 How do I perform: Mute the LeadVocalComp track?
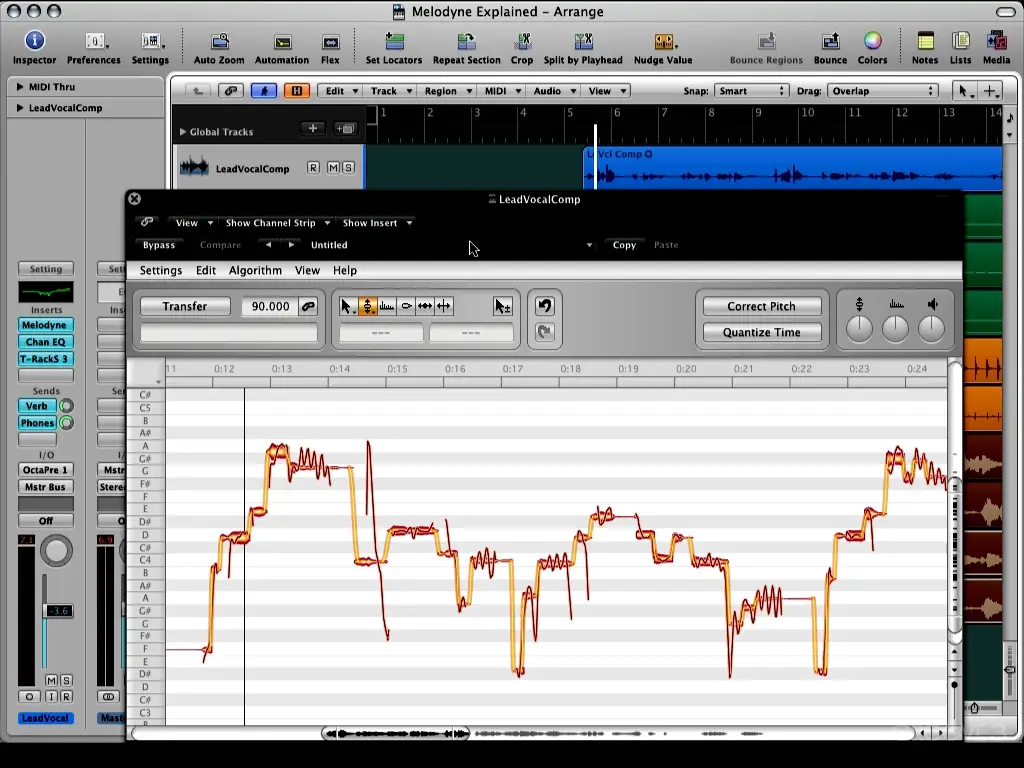(x=333, y=168)
